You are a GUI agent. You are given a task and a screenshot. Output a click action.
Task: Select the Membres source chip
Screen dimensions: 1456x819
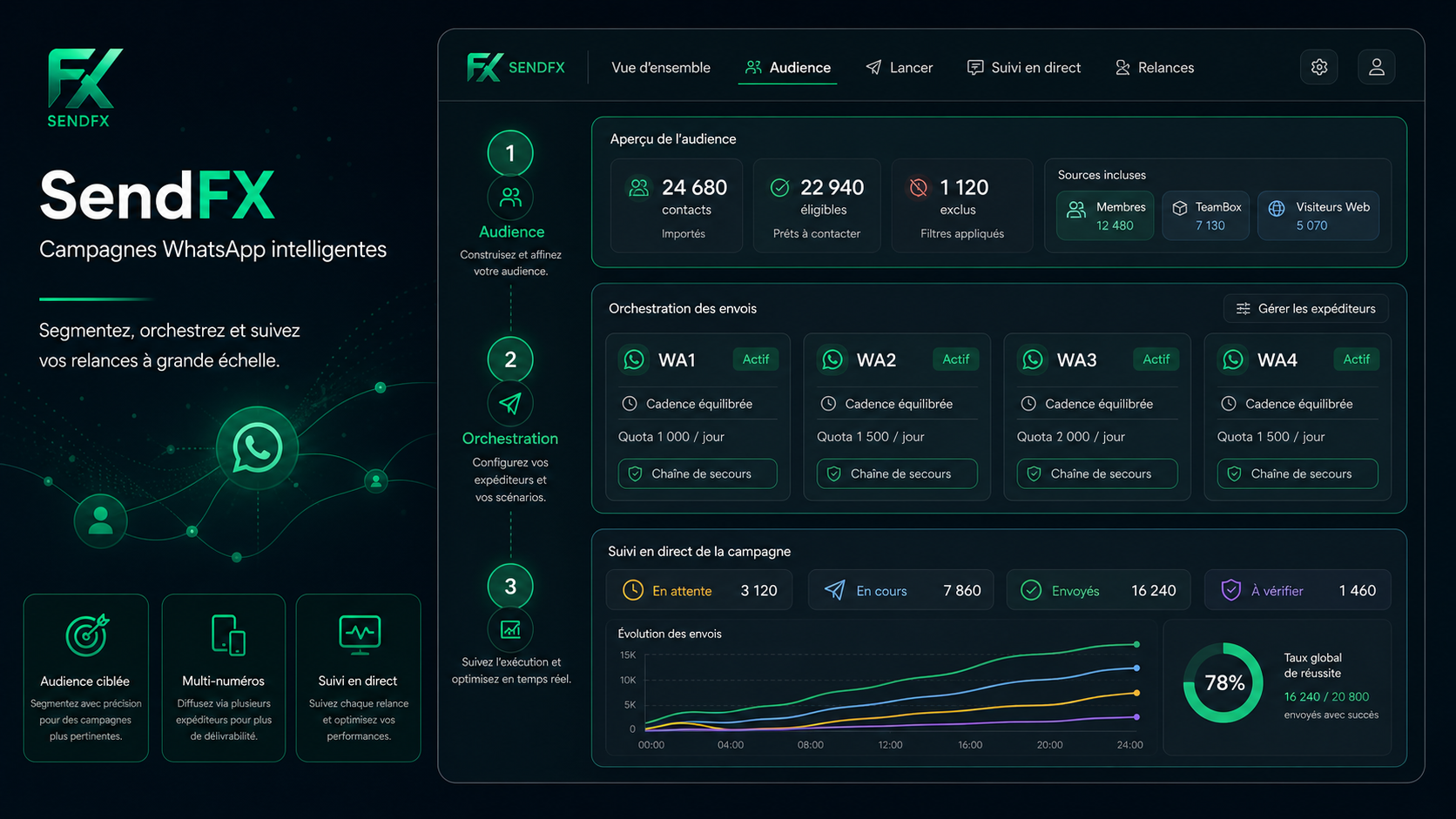(1105, 216)
